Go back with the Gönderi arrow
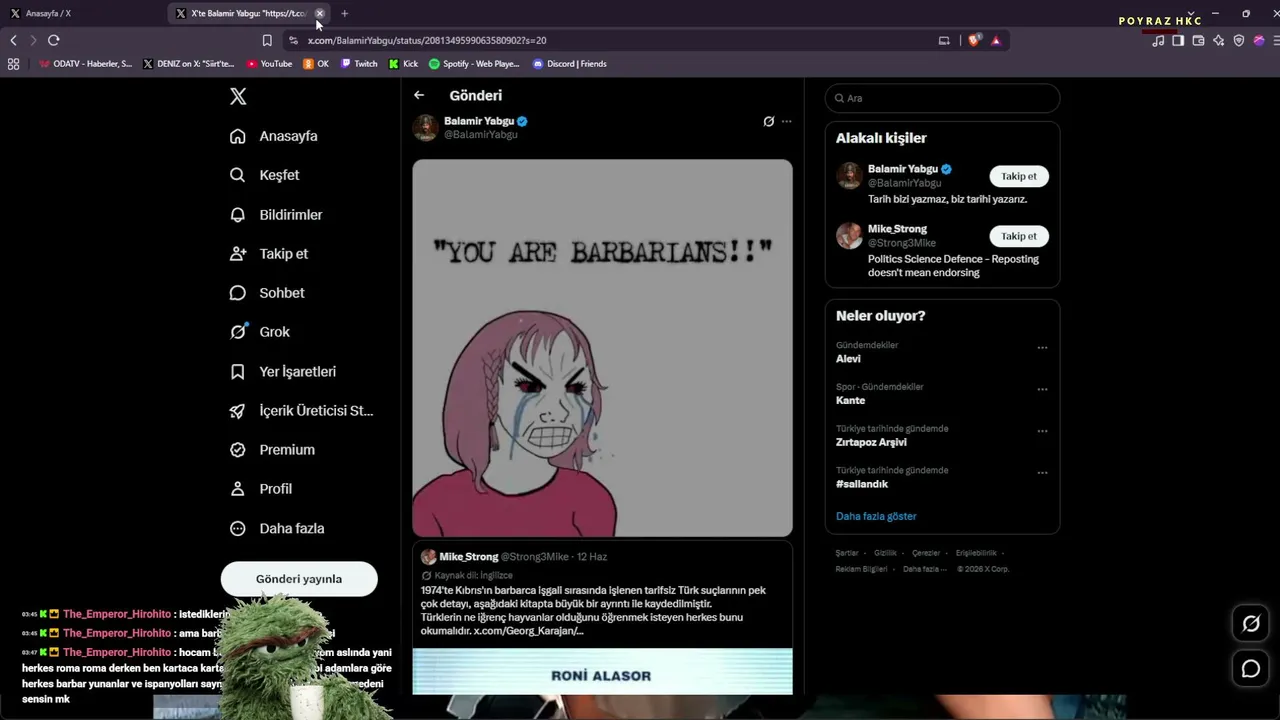Image resolution: width=1280 pixels, height=720 pixels. pos(419,95)
